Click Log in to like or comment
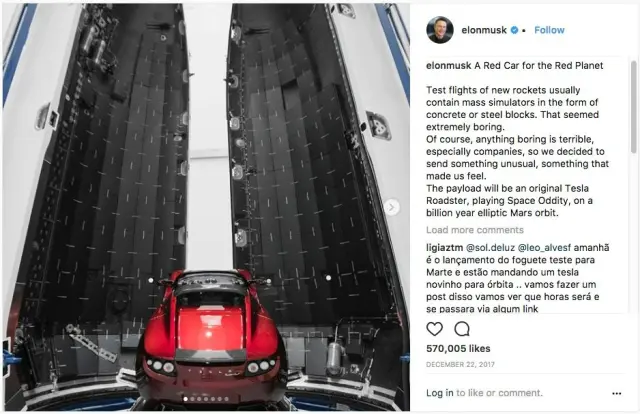The width and height of the screenshot is (640, 414). pyautogui.click(x=484, y=393)
